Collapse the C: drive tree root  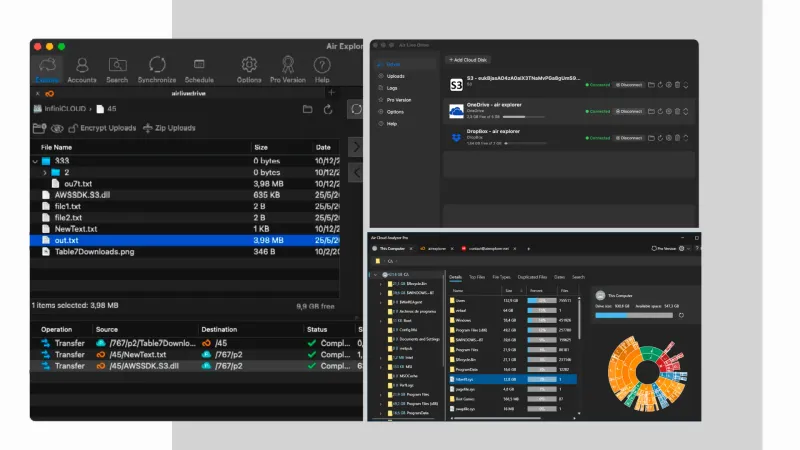[x=375, y=274]
